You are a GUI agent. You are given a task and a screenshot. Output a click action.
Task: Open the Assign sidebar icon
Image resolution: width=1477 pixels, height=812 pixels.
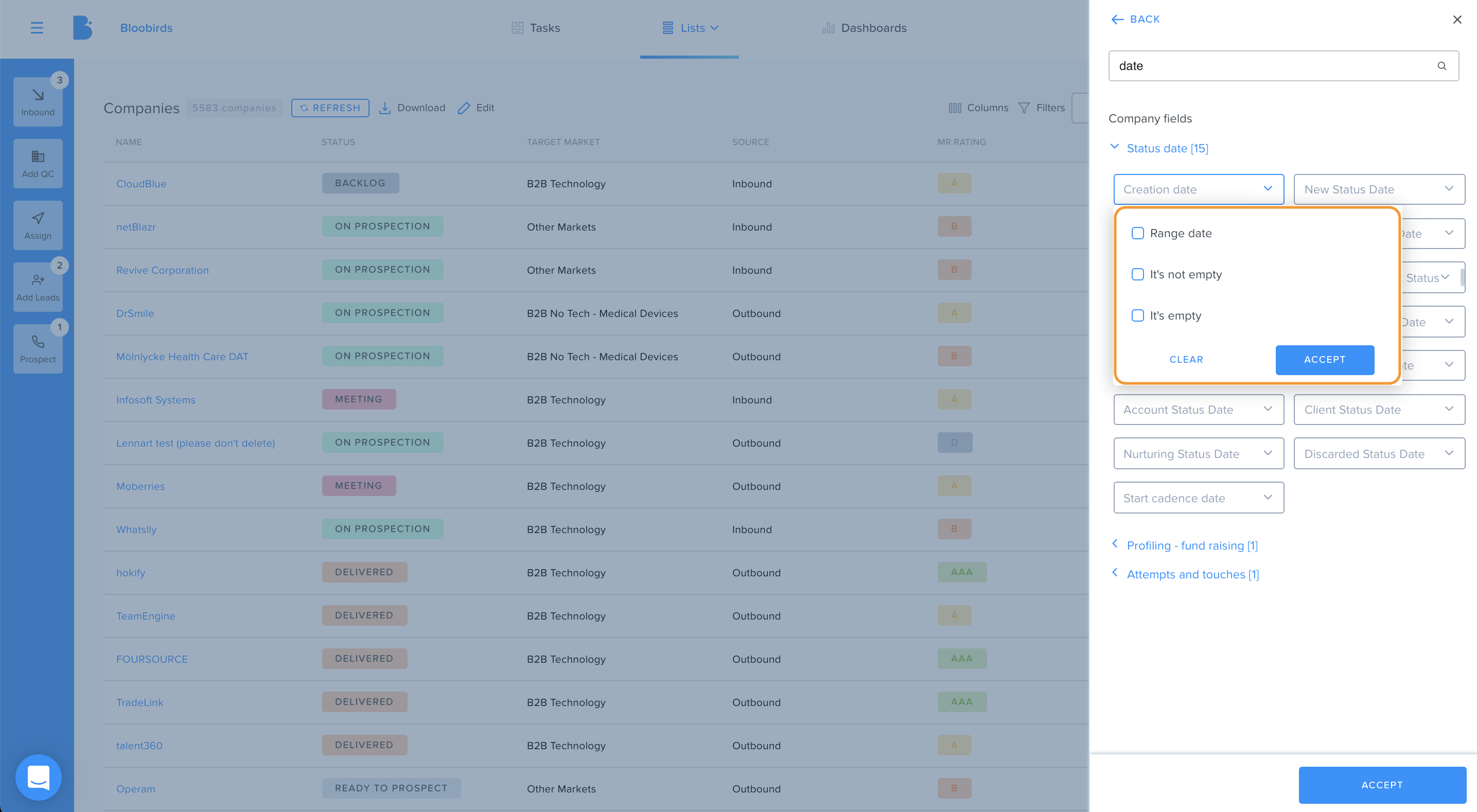[38, 225]
